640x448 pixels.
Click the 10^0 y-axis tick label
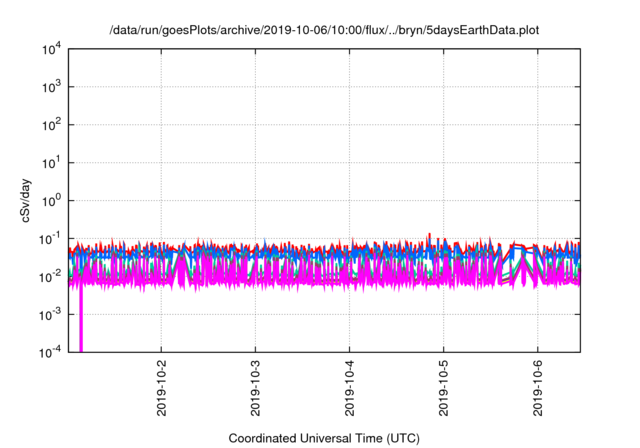(x=51, y=201)
